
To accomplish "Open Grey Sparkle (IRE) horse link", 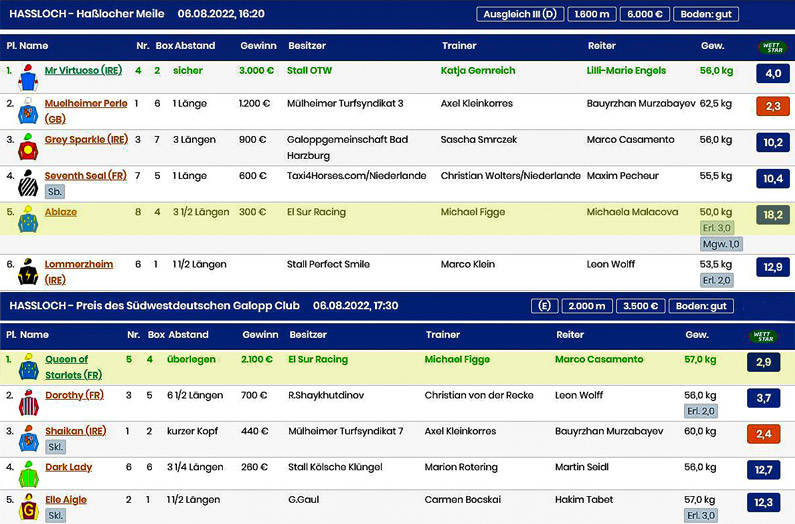I will [x=86, y=139].
